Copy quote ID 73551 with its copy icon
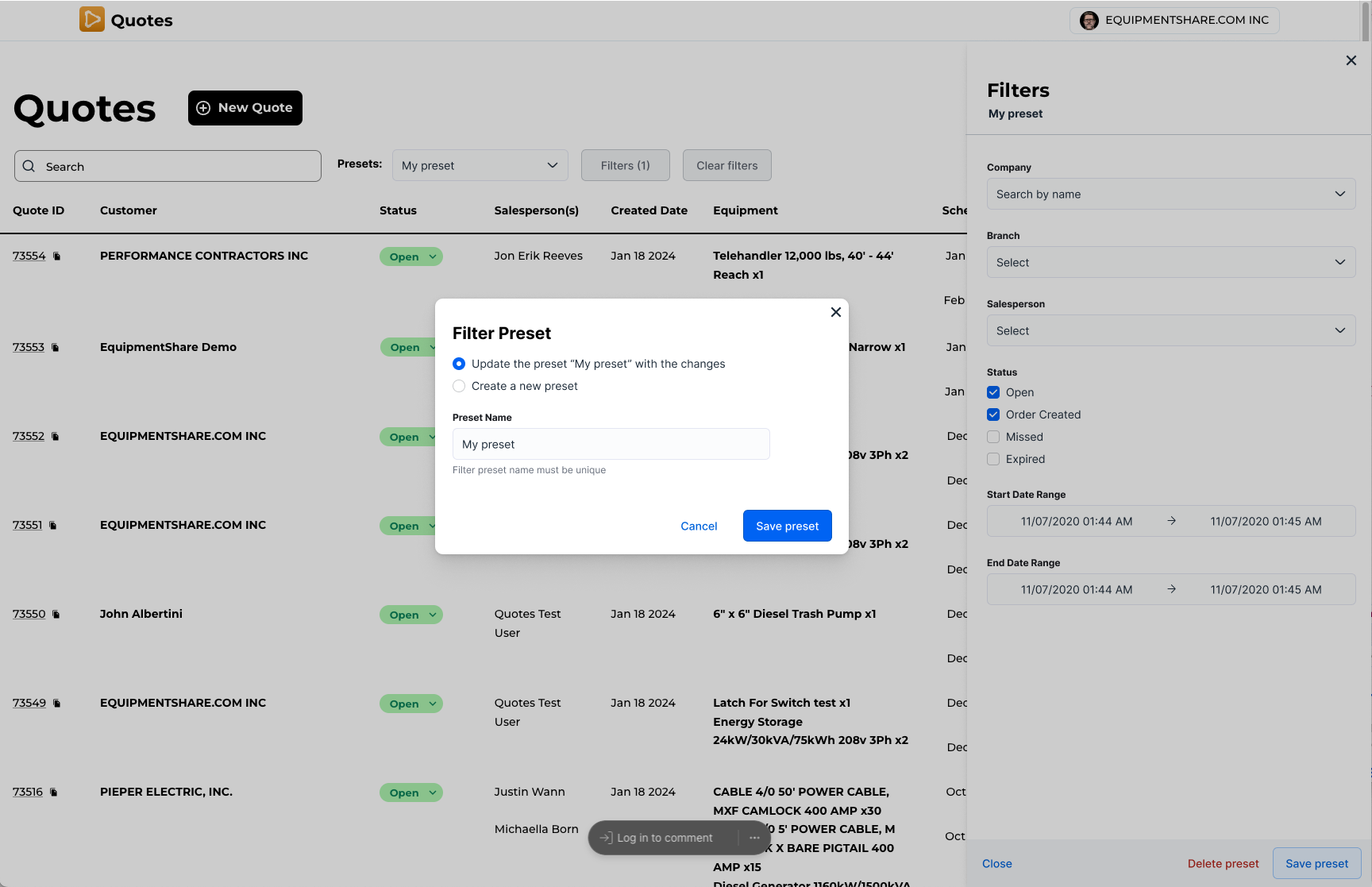Screen dimensions: 1372x887 53,525
